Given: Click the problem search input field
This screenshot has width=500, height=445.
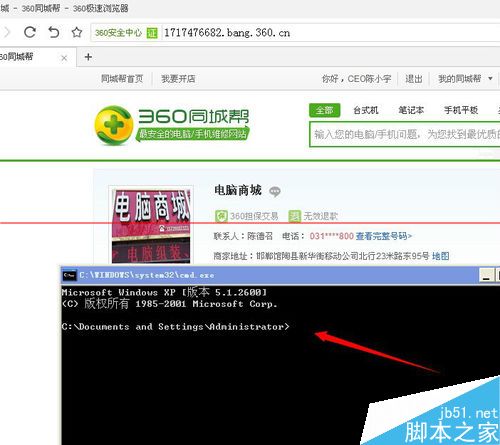Looking at the screenshot, I should (x=405, y=134).
